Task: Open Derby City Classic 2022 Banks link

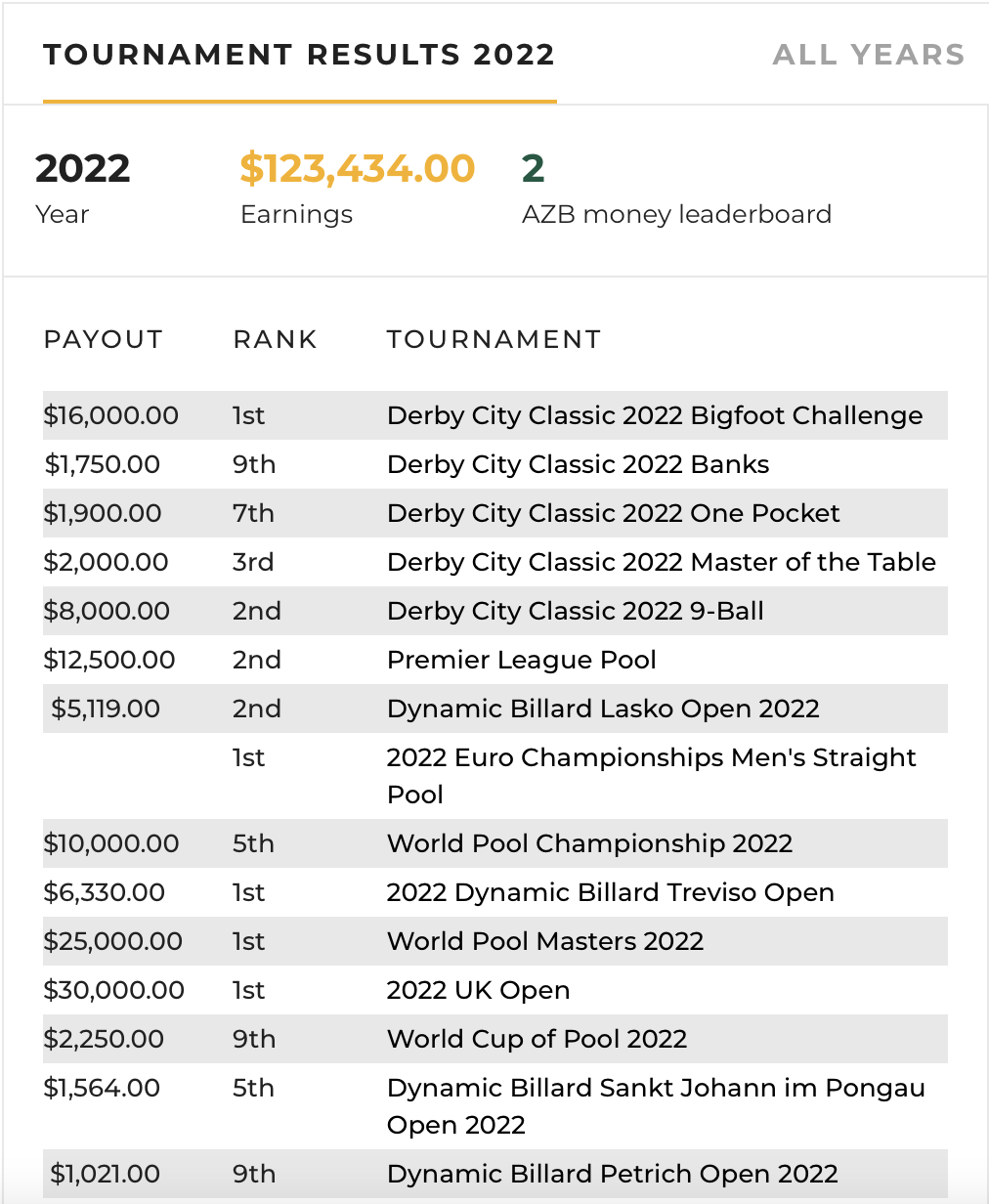Action: click(x=578, y=464)
